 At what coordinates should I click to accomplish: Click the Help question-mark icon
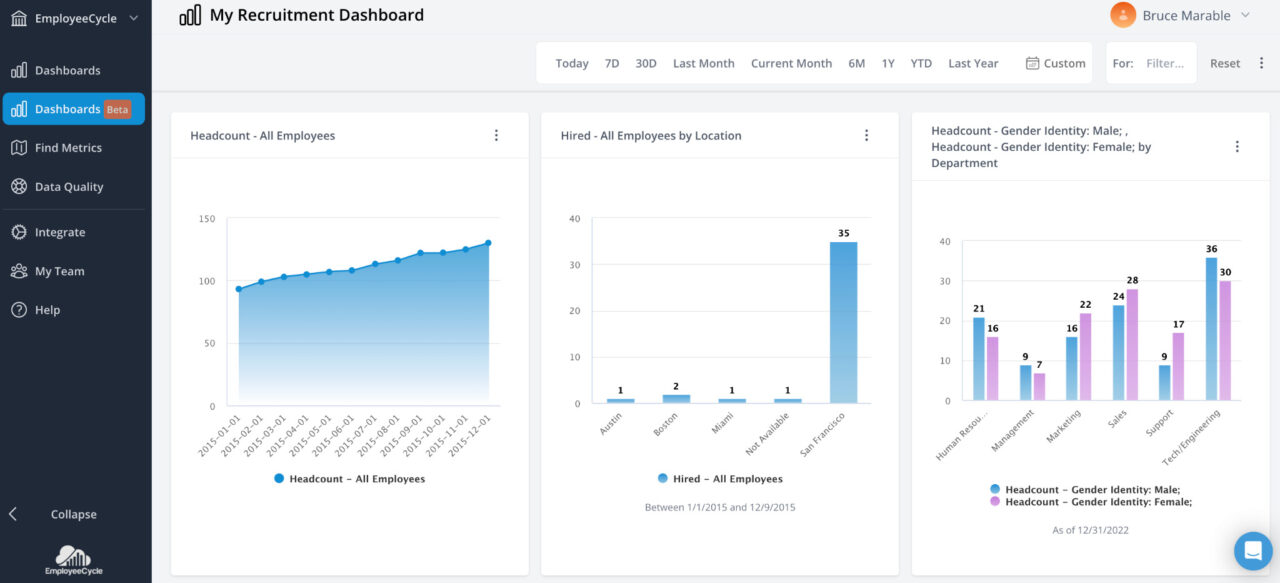[17, 309]
